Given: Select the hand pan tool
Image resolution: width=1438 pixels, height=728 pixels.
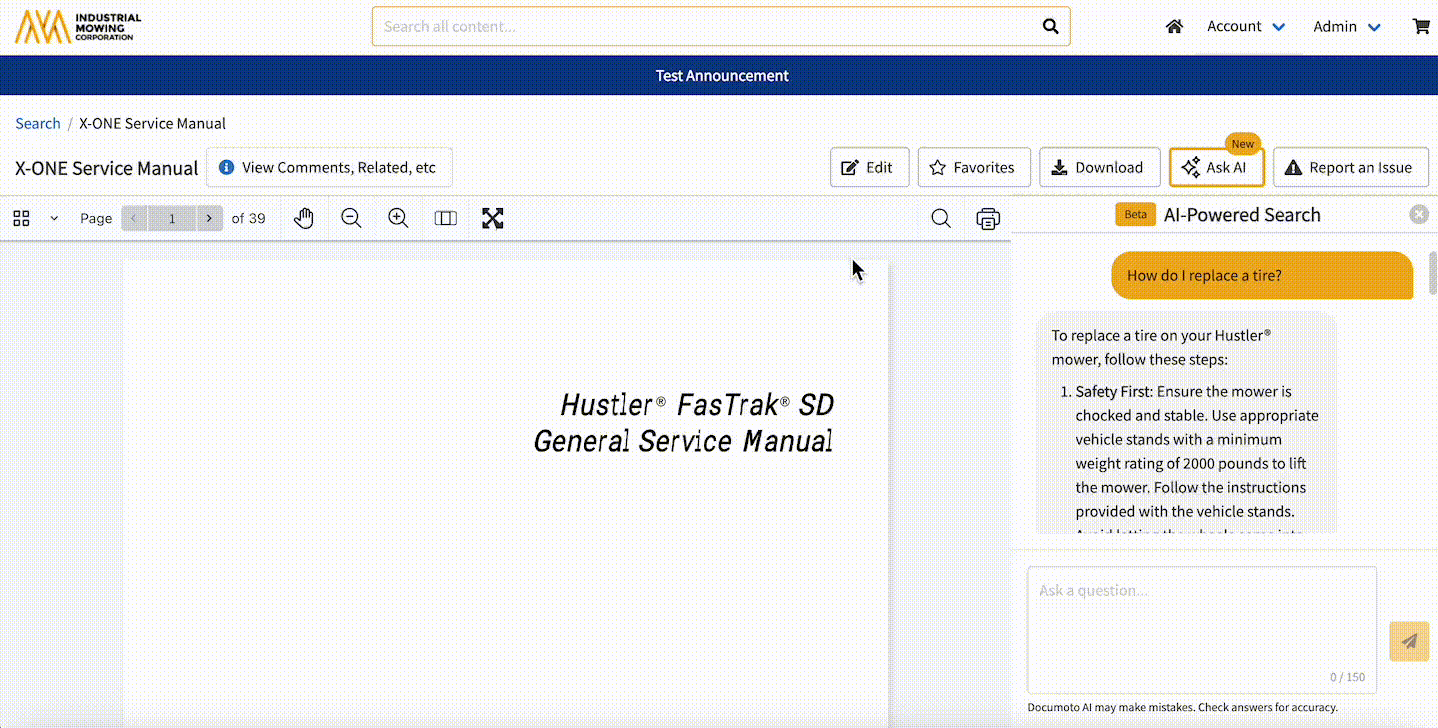Looking at the screenshot, I should click(304, 218).
